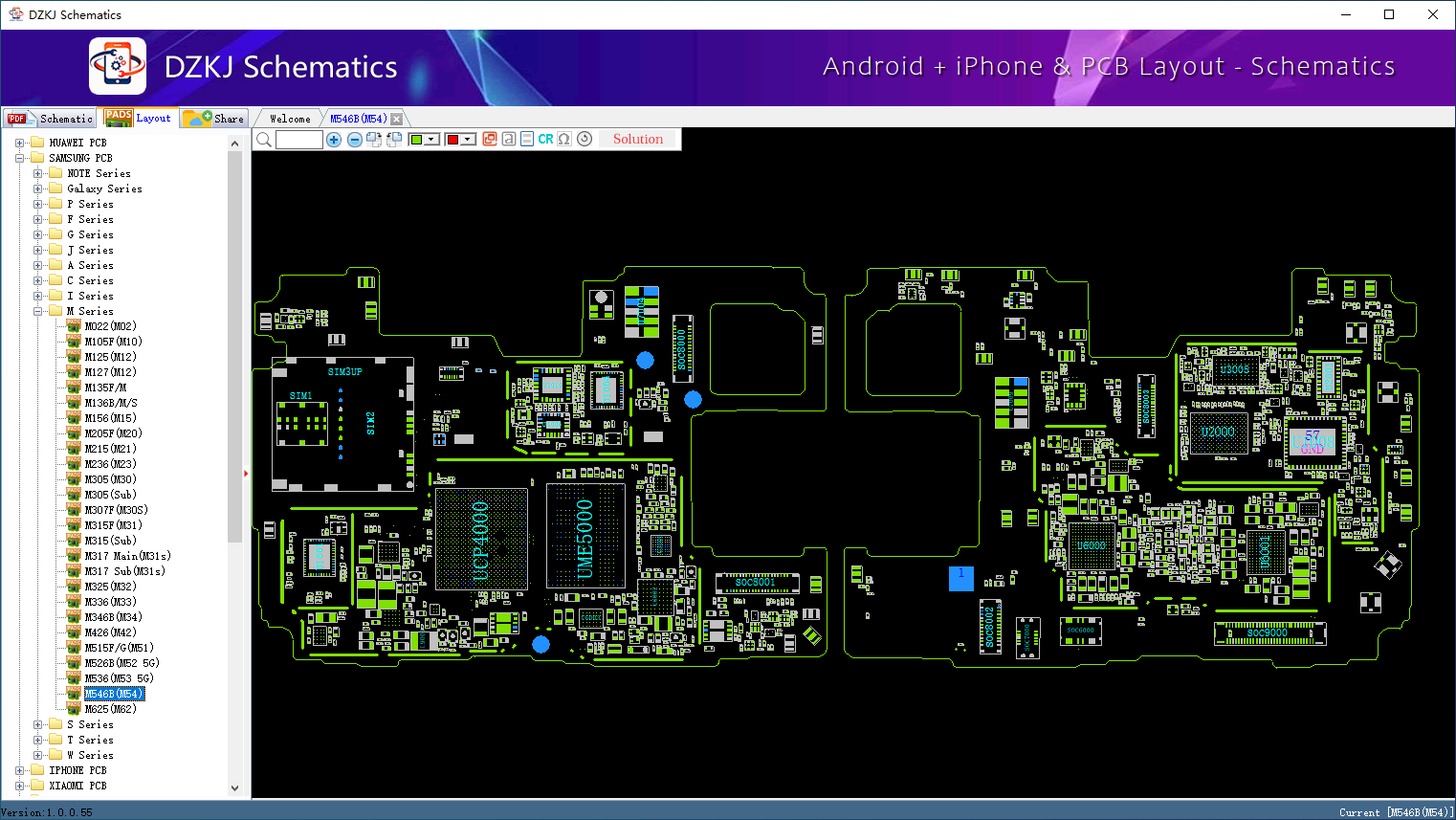
Task: Click the PADS icon beside M022(M02)
Action: point(74,326)
